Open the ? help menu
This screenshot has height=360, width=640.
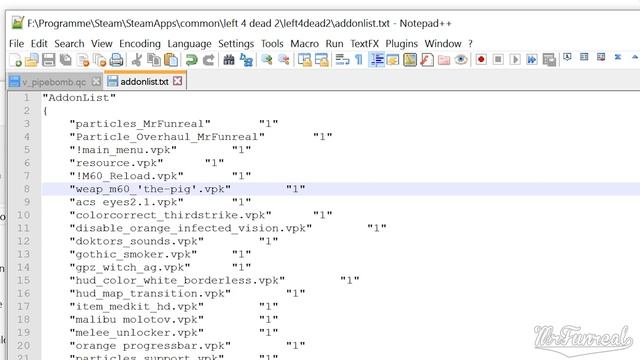[470, 44]
